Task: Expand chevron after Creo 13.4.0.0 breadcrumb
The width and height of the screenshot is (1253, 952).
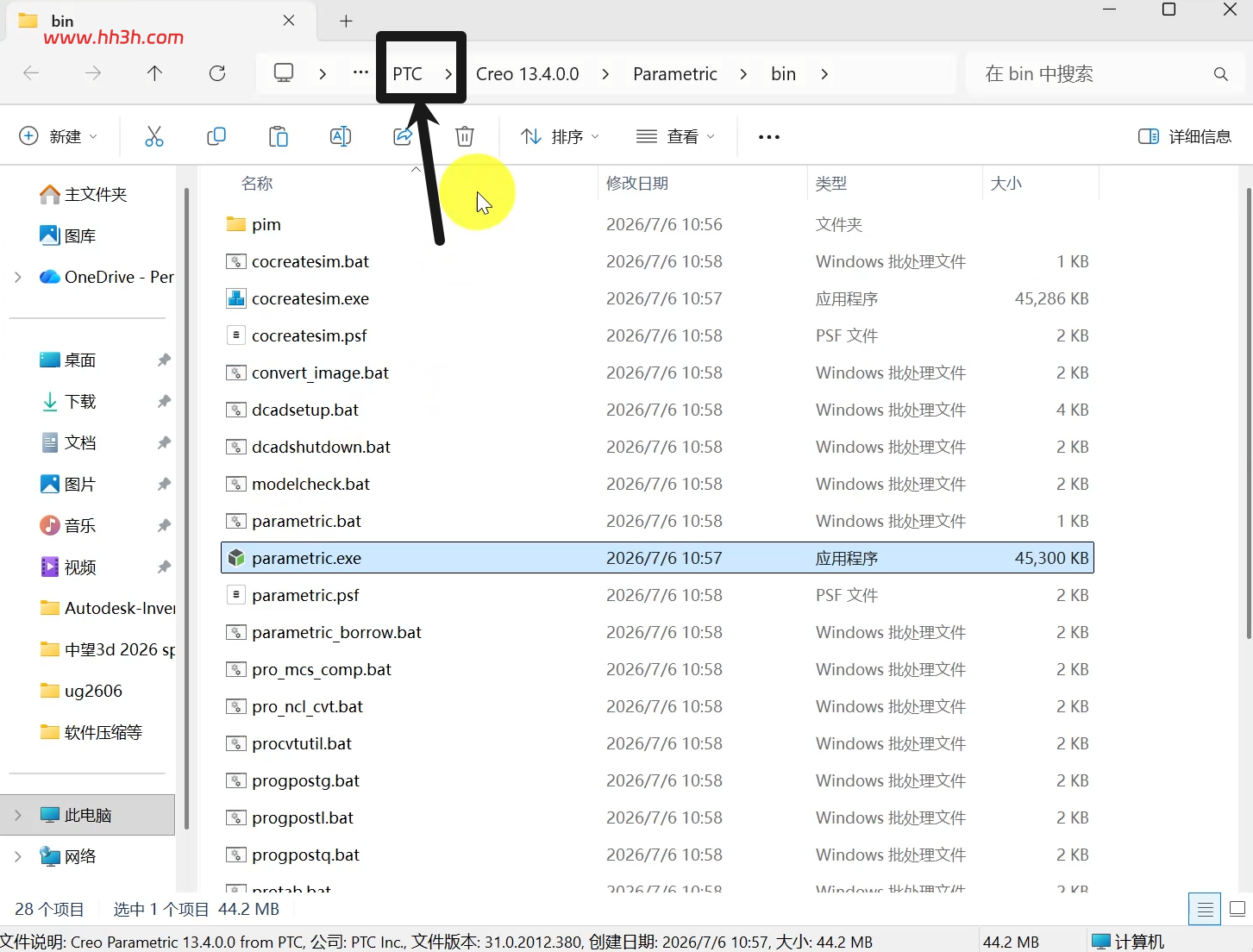Action: coord(605,74)
